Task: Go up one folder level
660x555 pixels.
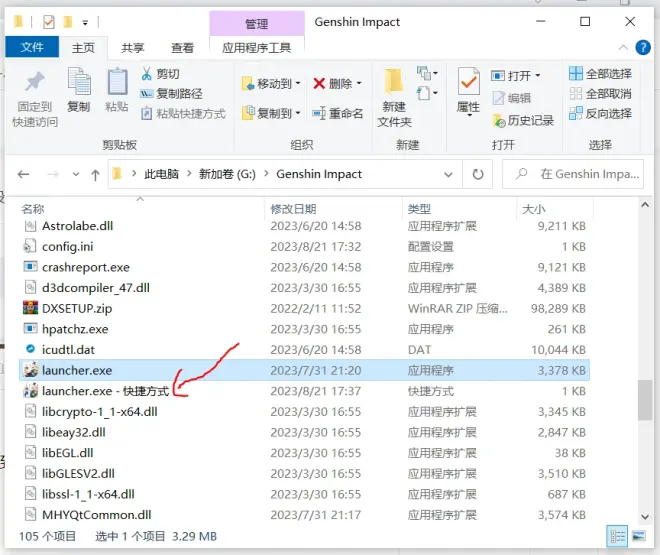Action: point(96,174)
